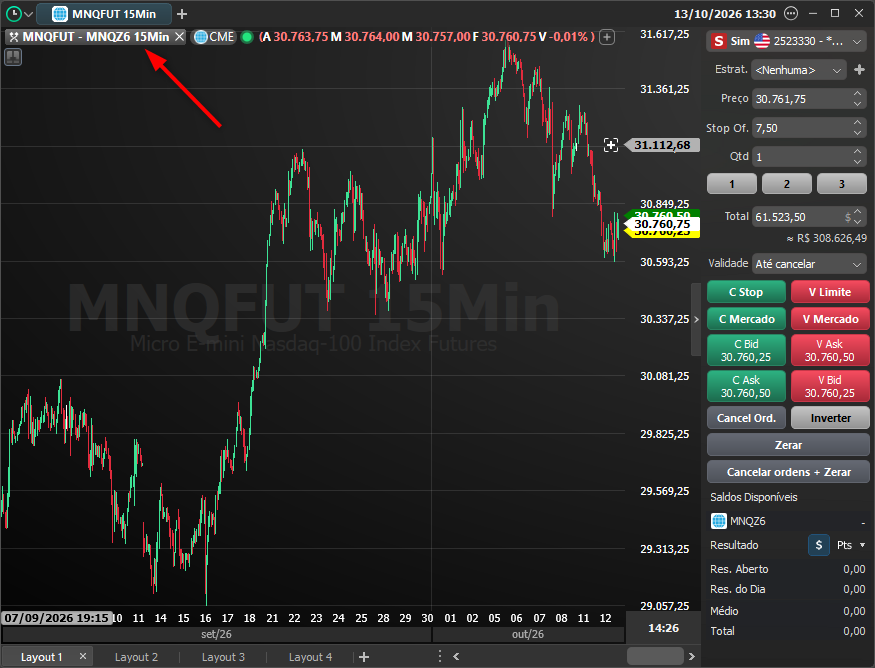Image resolution: width=875 pixels, height=668 pixels.
Task: Open the Estrat. strategy dropdown
Action: click(x=799, y=70)
